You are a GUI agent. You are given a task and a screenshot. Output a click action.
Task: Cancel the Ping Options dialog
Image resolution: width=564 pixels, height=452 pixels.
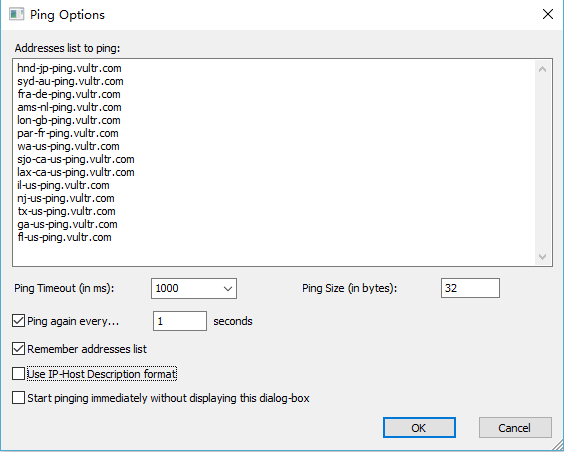point(515,428)
